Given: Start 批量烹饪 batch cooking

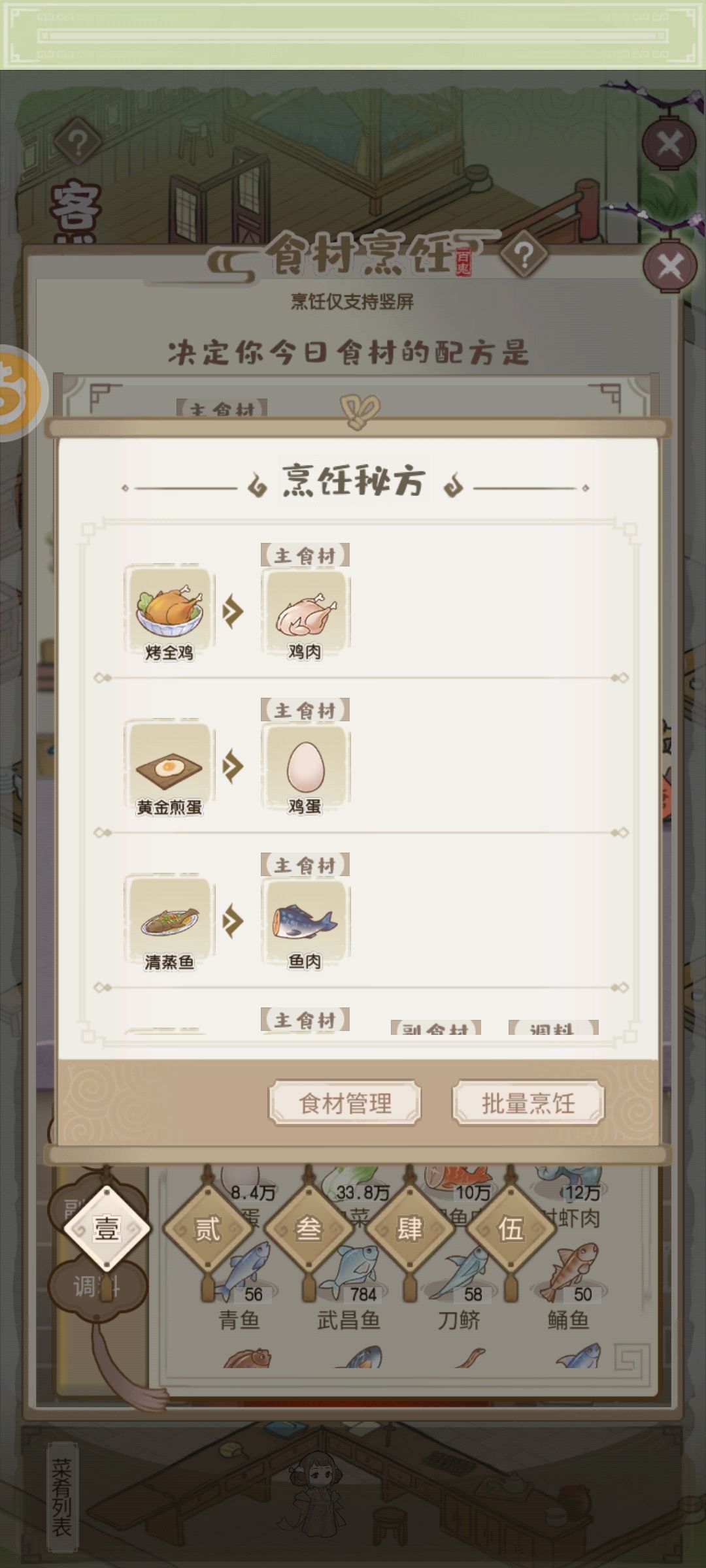Looking at the screenshot, I should pyautogui.click(x=528, y=1103).
